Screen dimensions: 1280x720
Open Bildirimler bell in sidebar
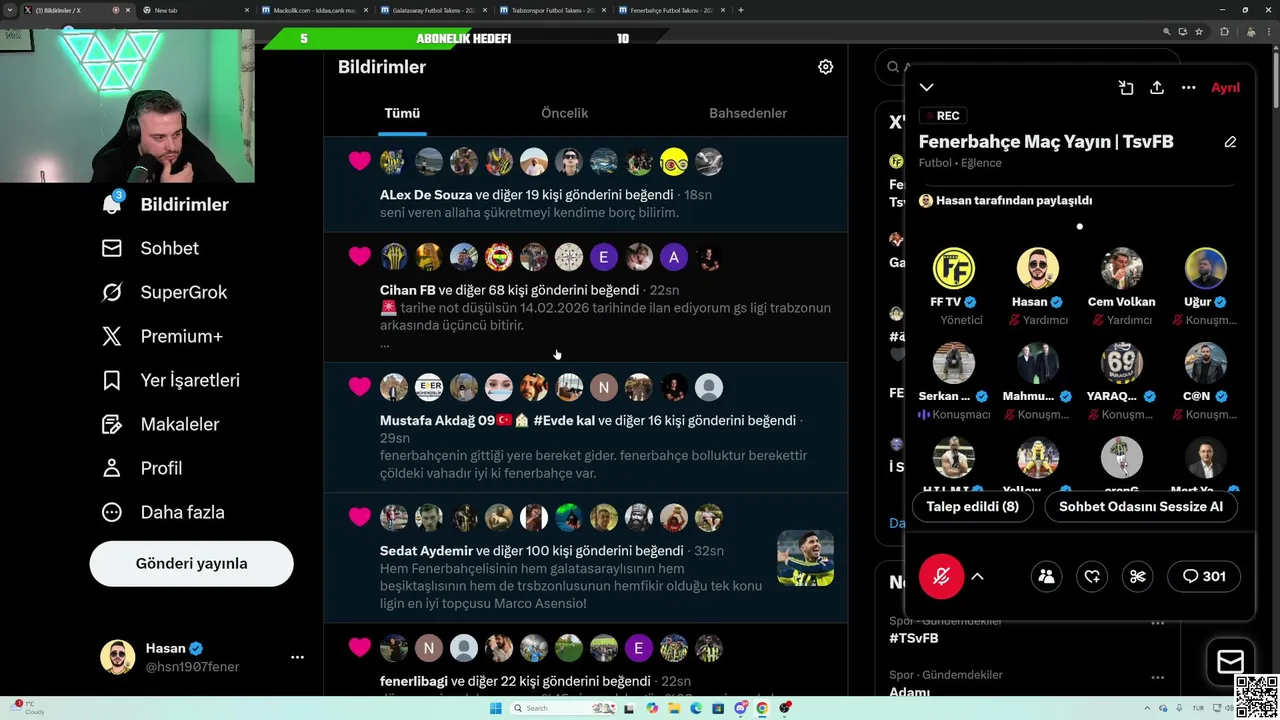[112, 204]
